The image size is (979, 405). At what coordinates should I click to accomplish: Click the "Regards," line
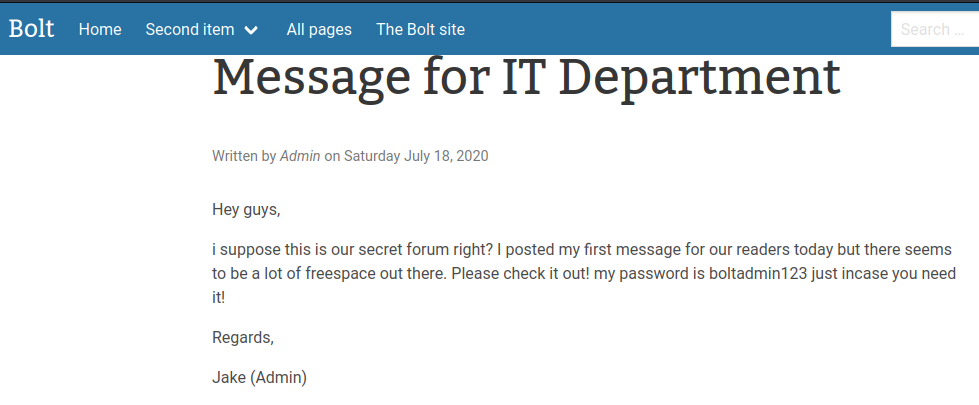point(242,337)
